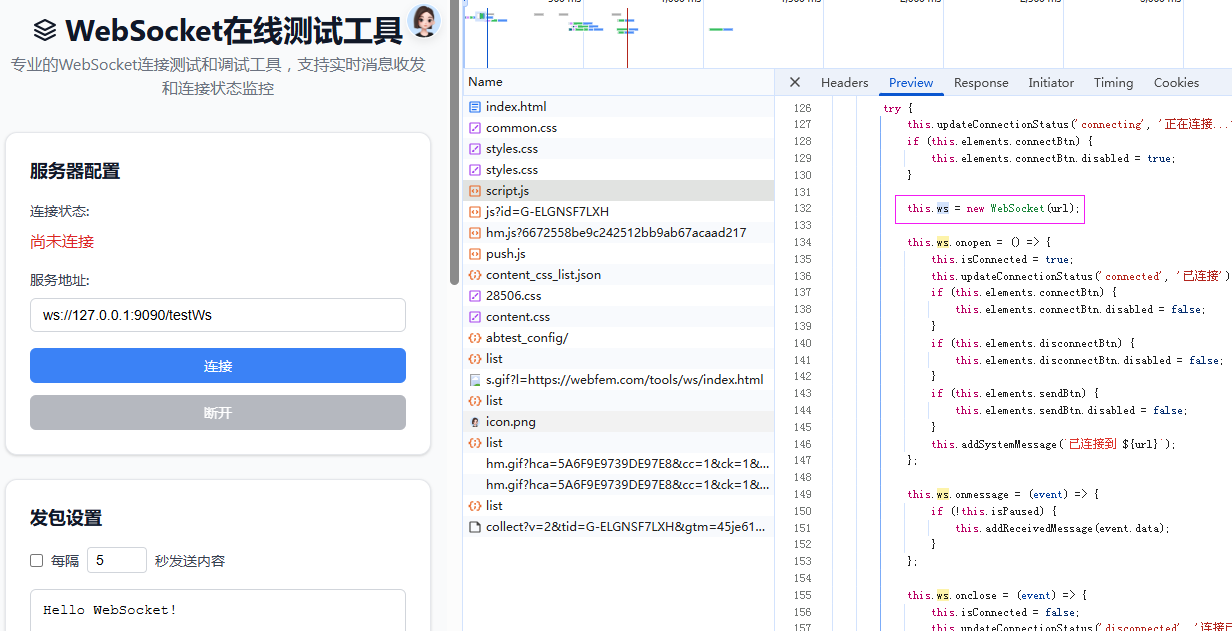Click the gray 断开 disconnect button
Image resolution: width=1232 pixels, height=631 pixels.
tap(218, 413)
